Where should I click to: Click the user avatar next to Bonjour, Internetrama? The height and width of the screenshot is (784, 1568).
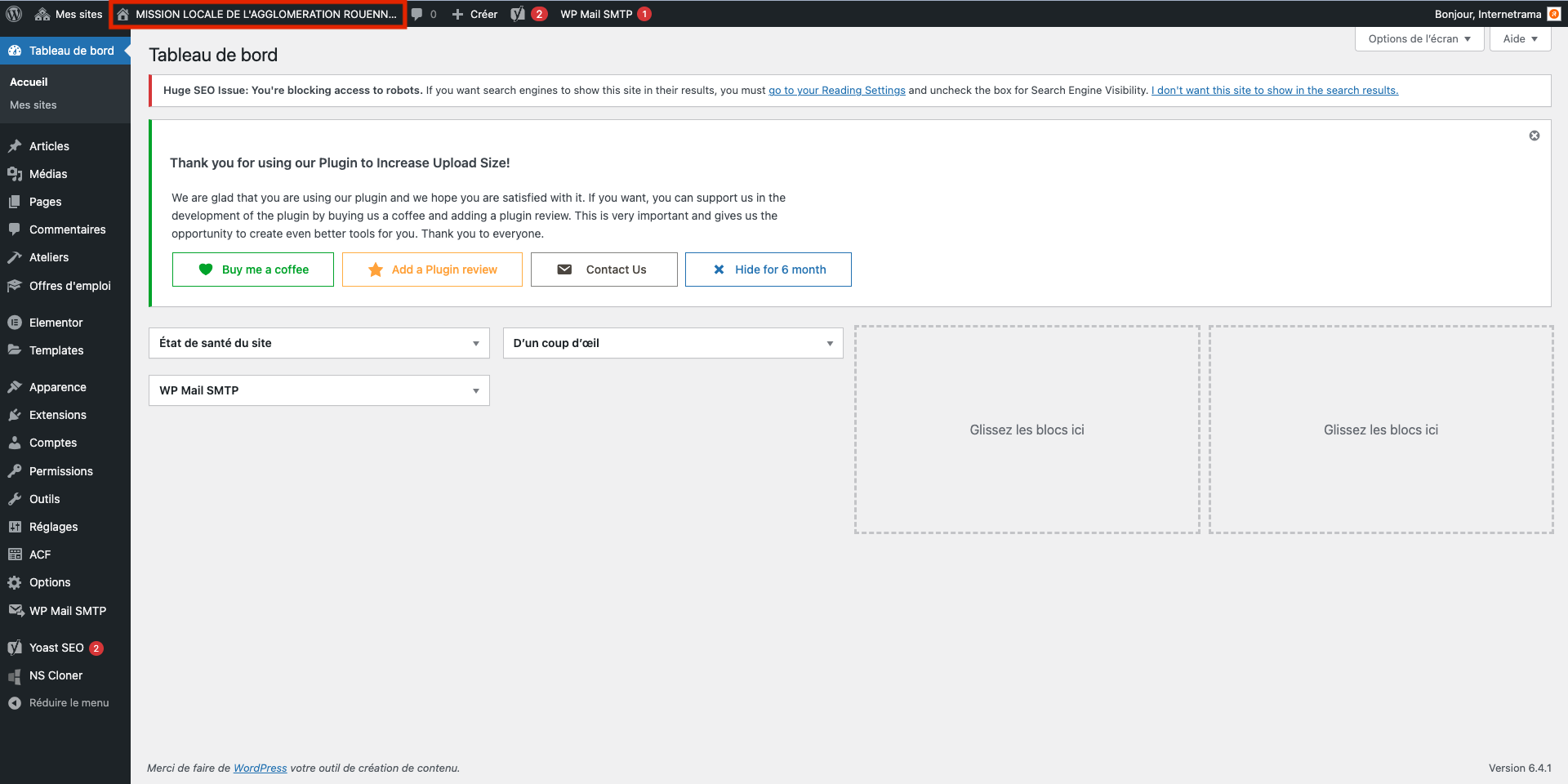click(1553, 14)
